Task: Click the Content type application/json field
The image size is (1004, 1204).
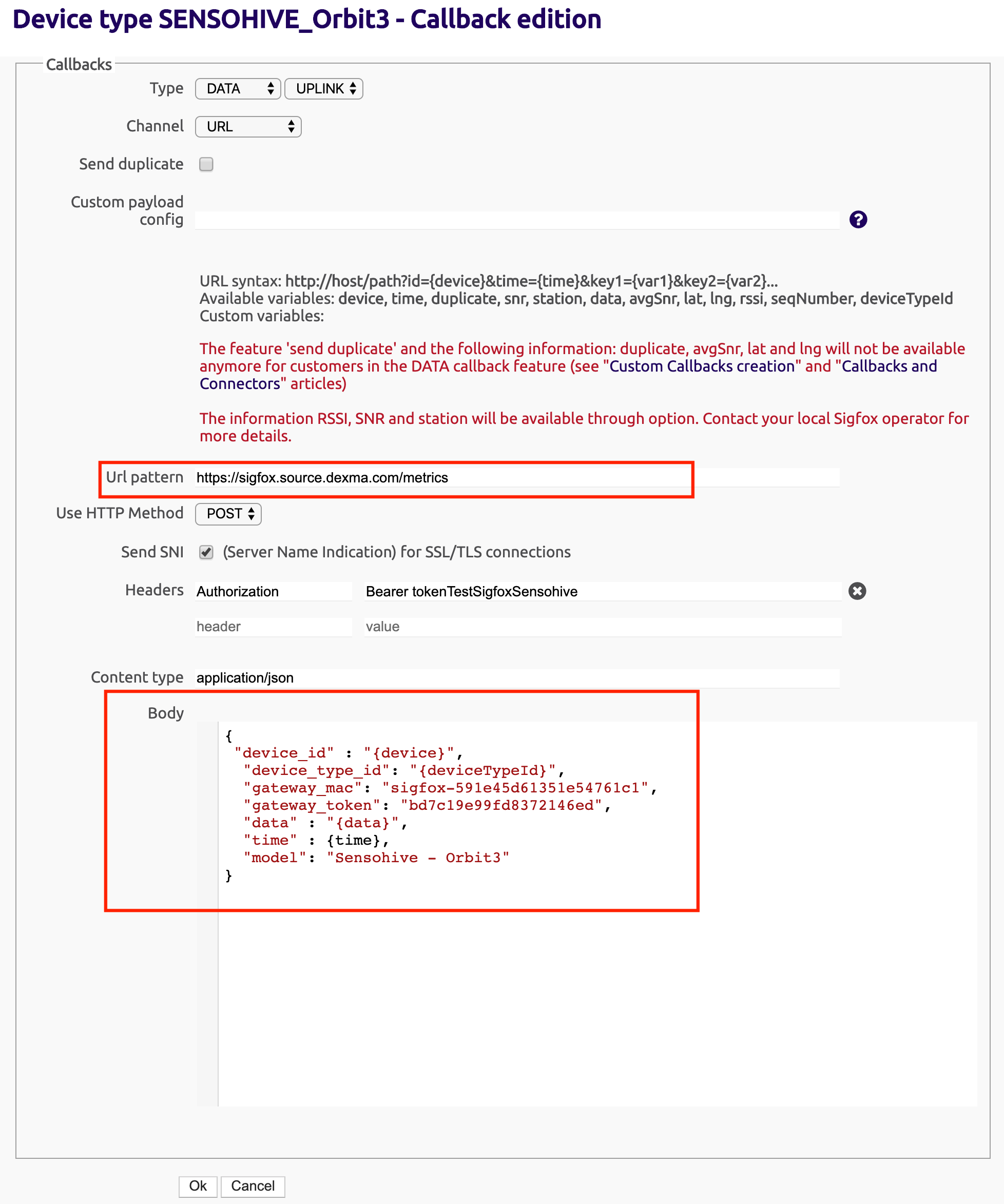Action: point(517,678)
